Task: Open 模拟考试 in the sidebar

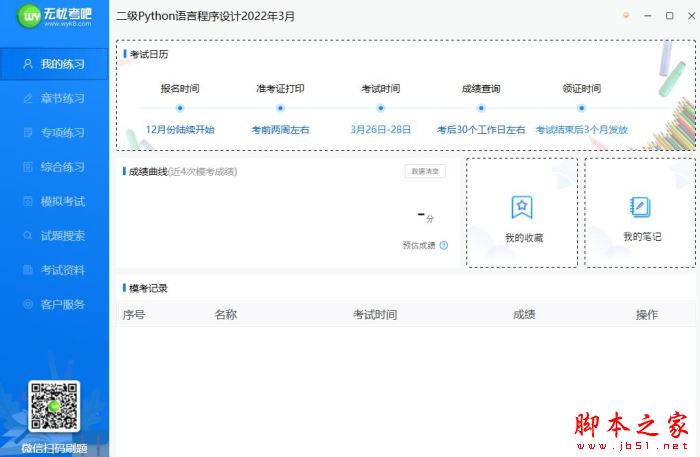Action: point(54,201)
